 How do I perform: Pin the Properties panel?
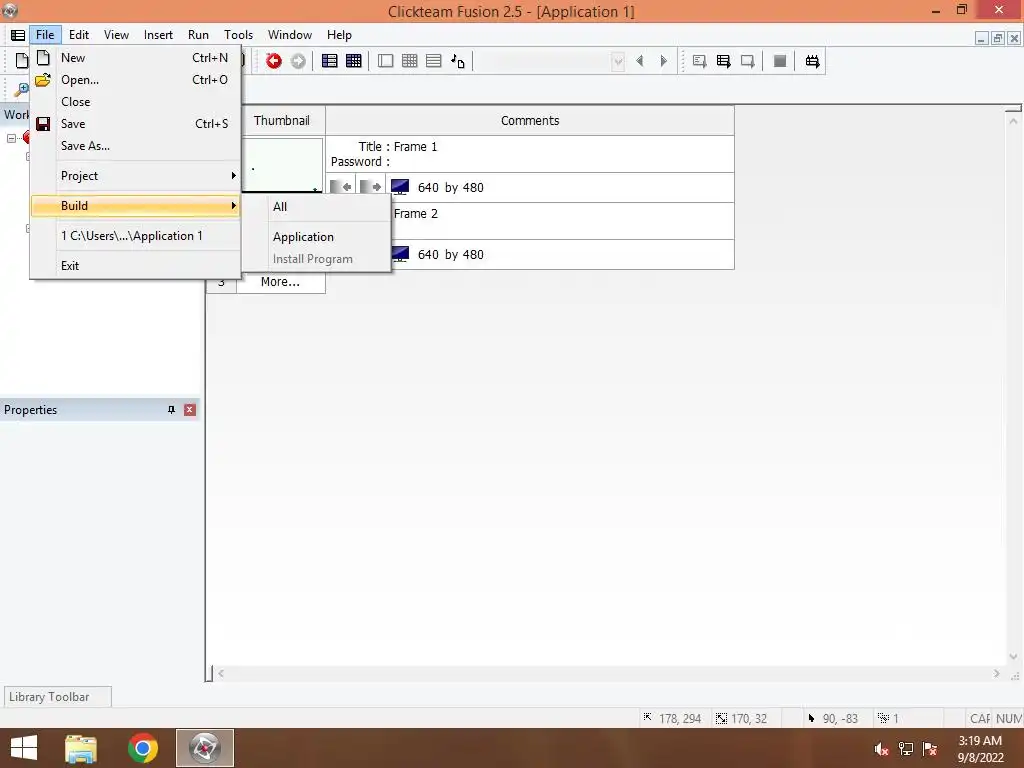pyautogui.click(x=171, y=409)
